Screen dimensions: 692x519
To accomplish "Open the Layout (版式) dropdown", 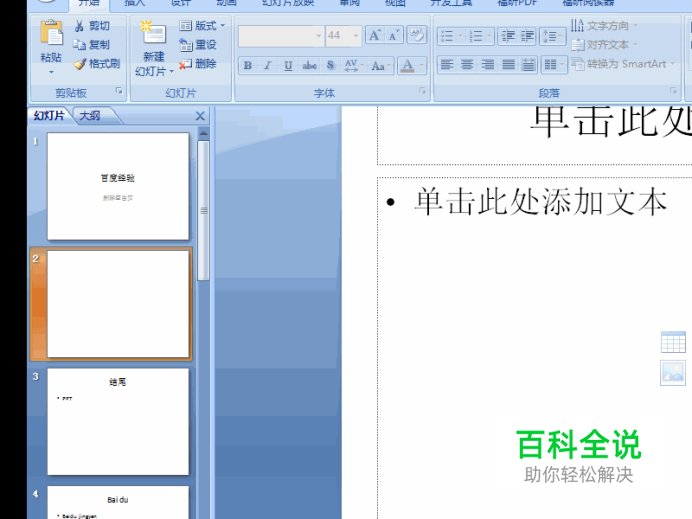I will click(202, 26).
